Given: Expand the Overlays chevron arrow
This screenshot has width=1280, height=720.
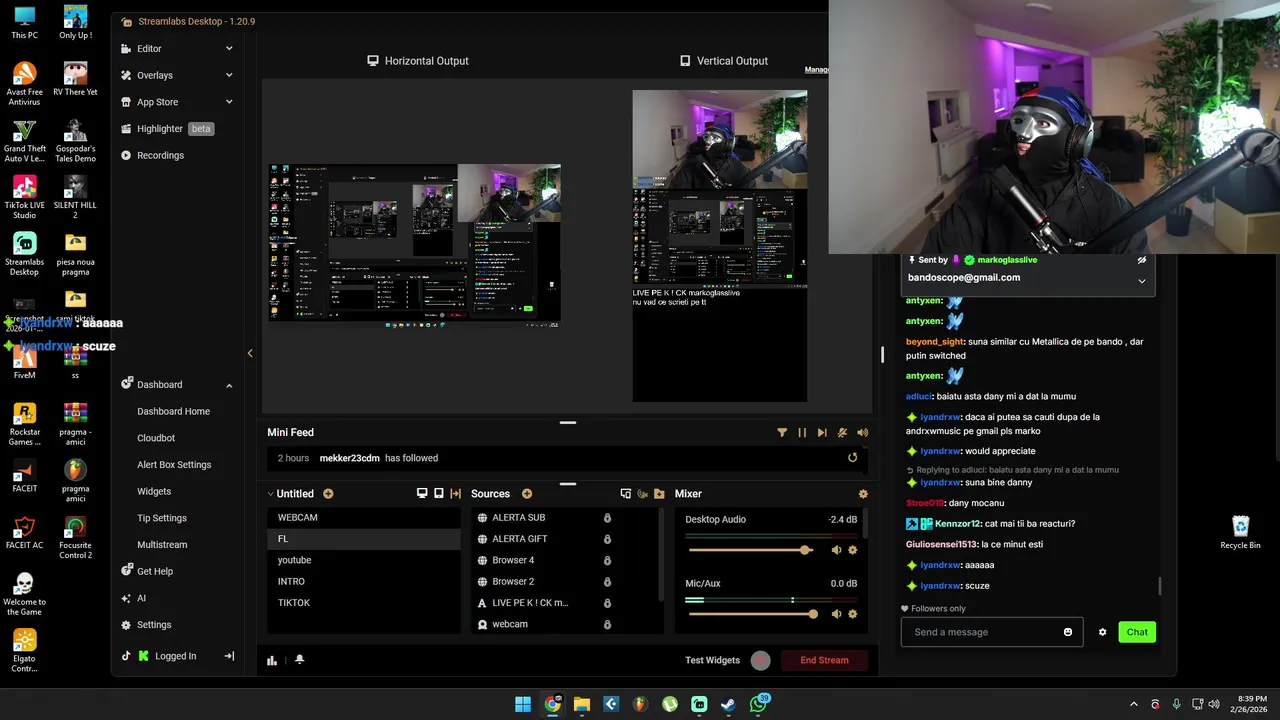Looking at the screenshot, I should click(x=229, y=75).
